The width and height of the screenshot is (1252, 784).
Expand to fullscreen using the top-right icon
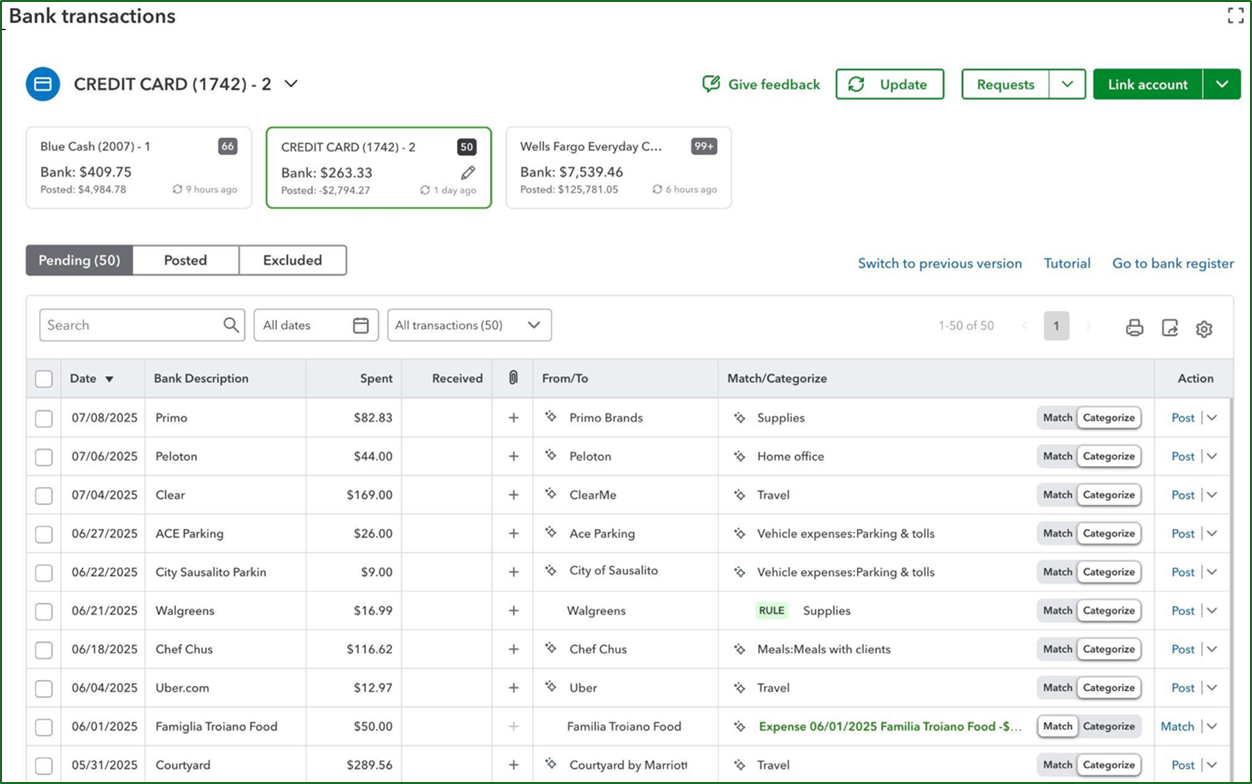(x=1235, y=15)
